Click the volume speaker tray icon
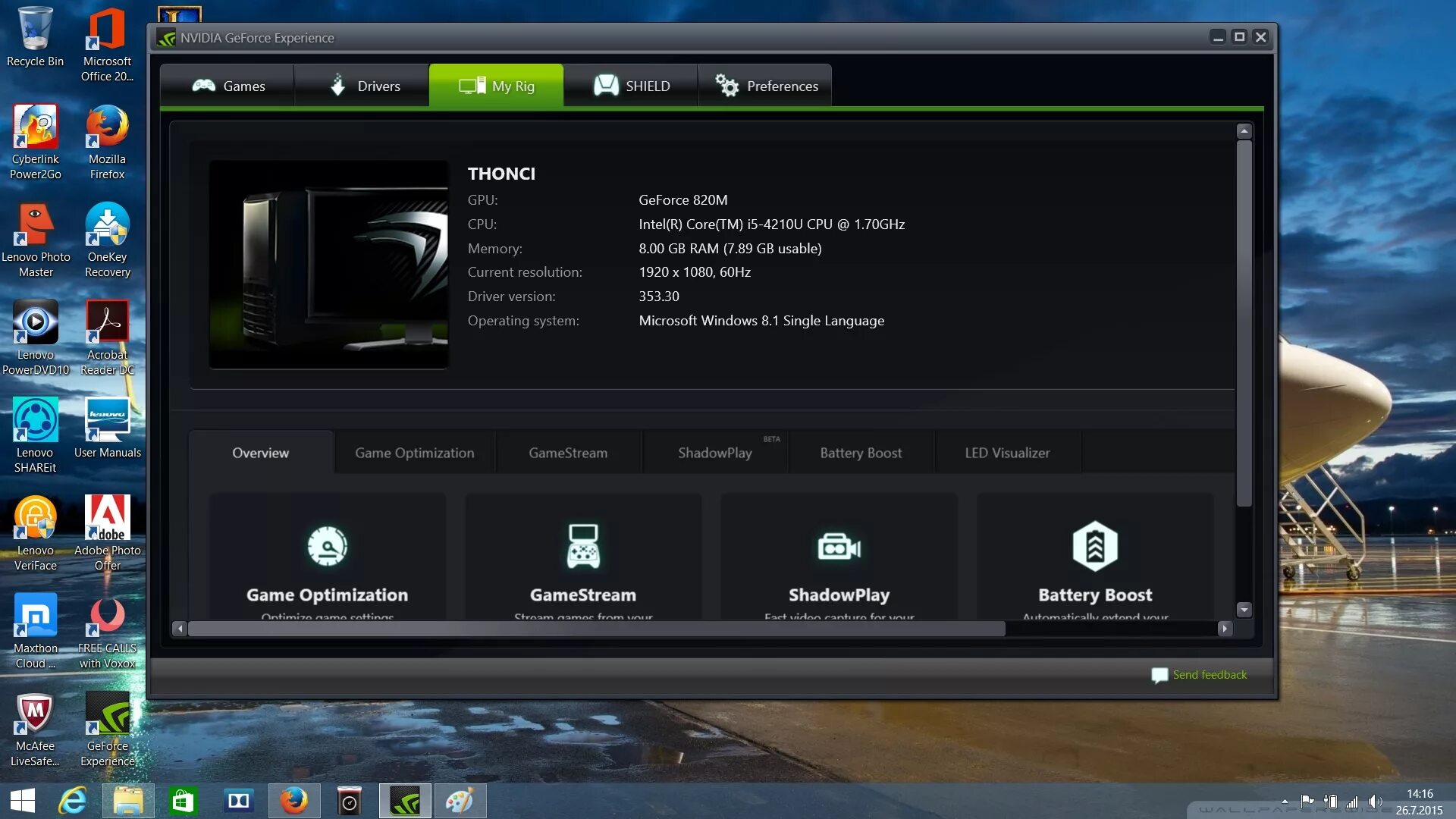The height and width of the screenshot is (819, 1456). click(1375, 801)
